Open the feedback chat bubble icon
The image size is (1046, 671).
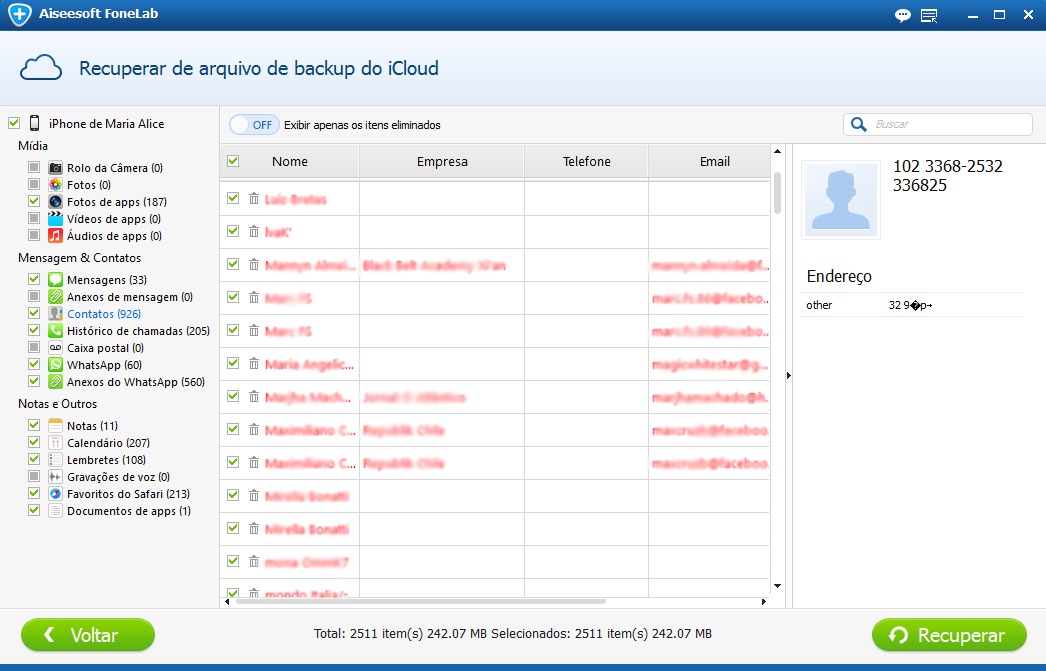903,15
